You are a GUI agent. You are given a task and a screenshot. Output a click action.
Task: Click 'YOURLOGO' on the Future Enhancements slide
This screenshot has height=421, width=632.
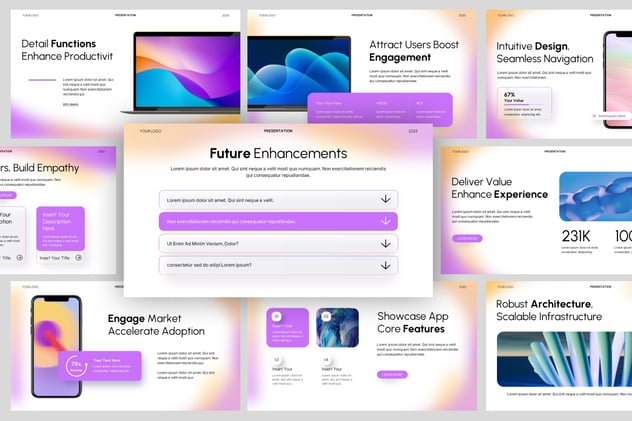150,131
